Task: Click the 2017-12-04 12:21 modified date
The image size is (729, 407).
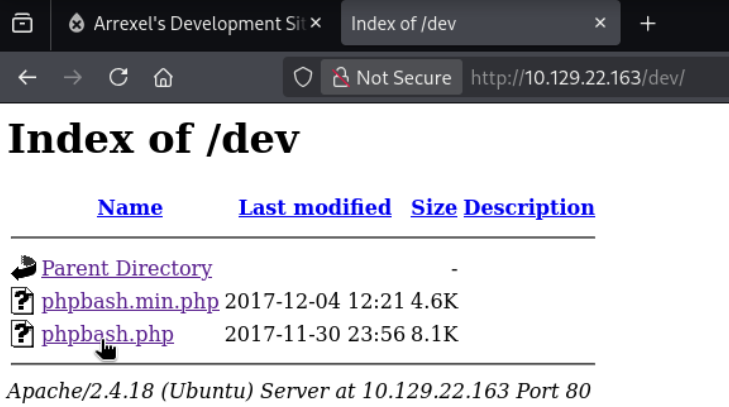Action: [x=314, y=301]
